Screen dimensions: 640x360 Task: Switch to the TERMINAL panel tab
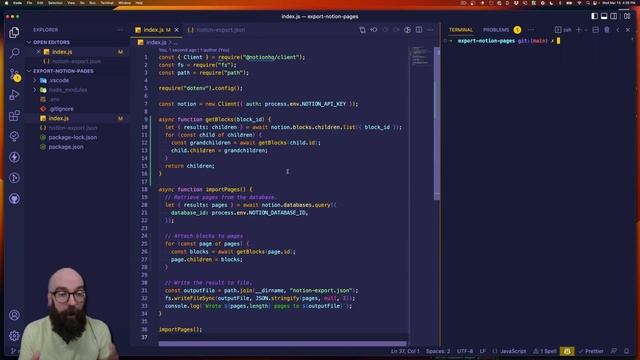[x=460, y=30]
